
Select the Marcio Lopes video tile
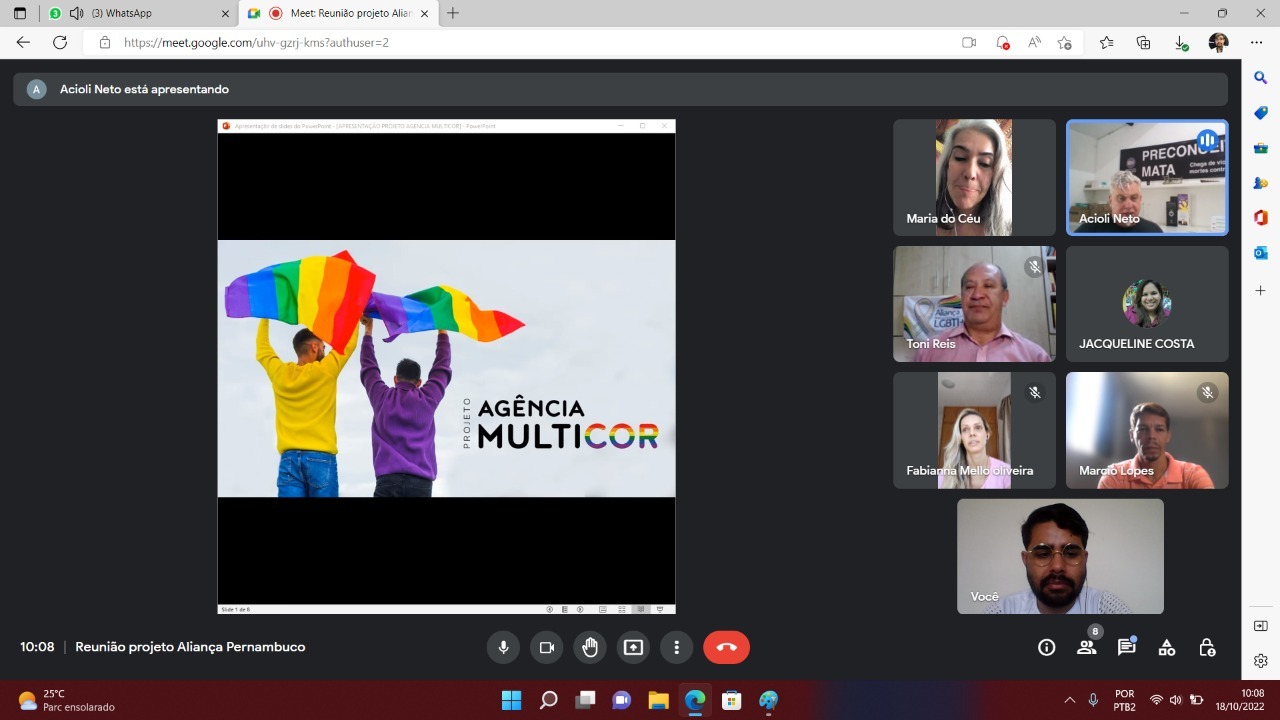coord(1147,430)
